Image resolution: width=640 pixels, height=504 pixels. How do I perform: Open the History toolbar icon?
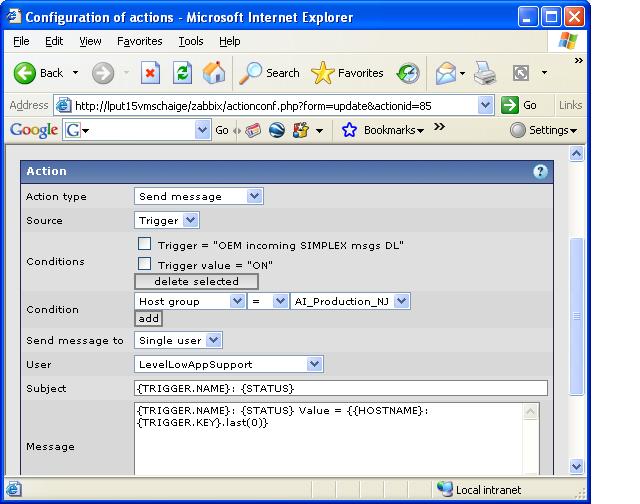[407, 73]
